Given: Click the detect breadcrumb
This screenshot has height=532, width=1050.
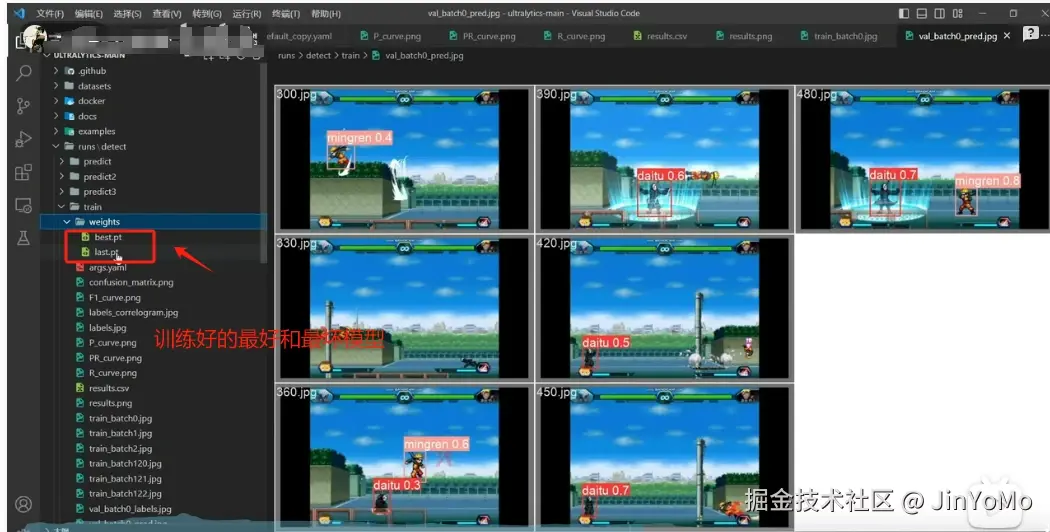Looking at the screenshot, I should [318, 56].
